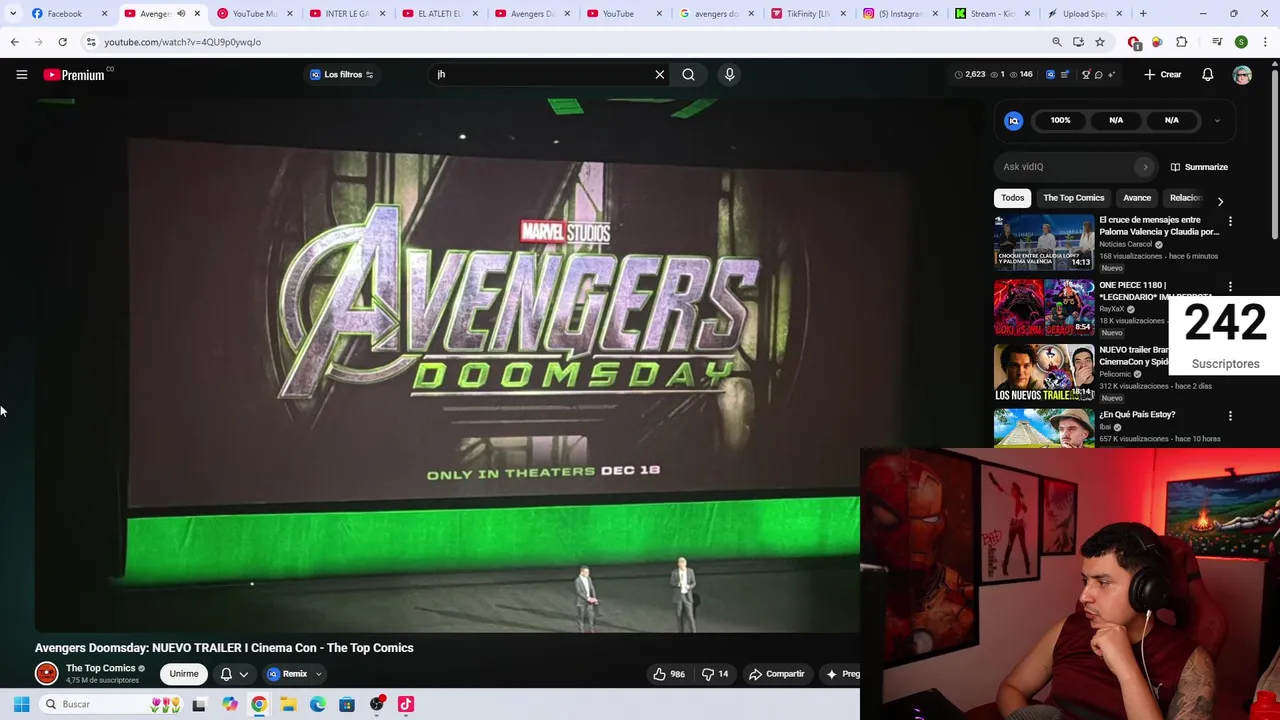The image size is (1280, 720).
Task: Click the Crear create button
Action: pyautogui.click(x=1163, y=75)
